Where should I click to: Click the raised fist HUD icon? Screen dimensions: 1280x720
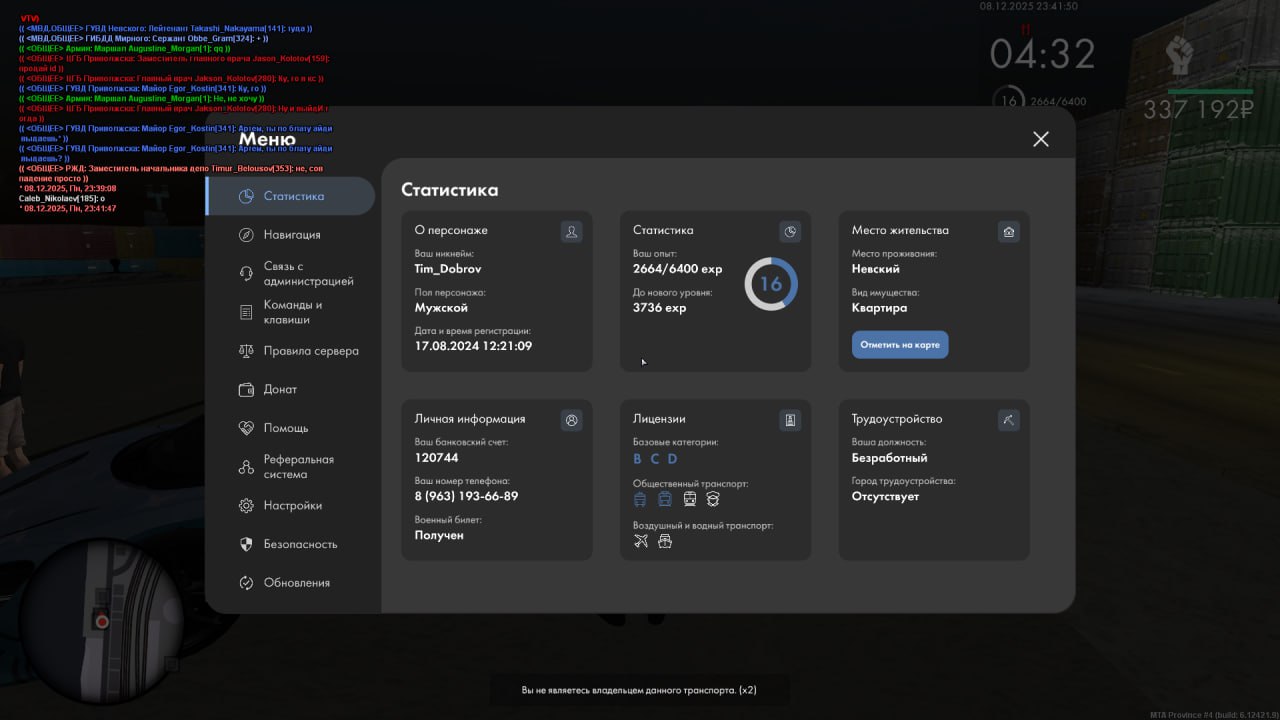click(x=1181, y=56)
